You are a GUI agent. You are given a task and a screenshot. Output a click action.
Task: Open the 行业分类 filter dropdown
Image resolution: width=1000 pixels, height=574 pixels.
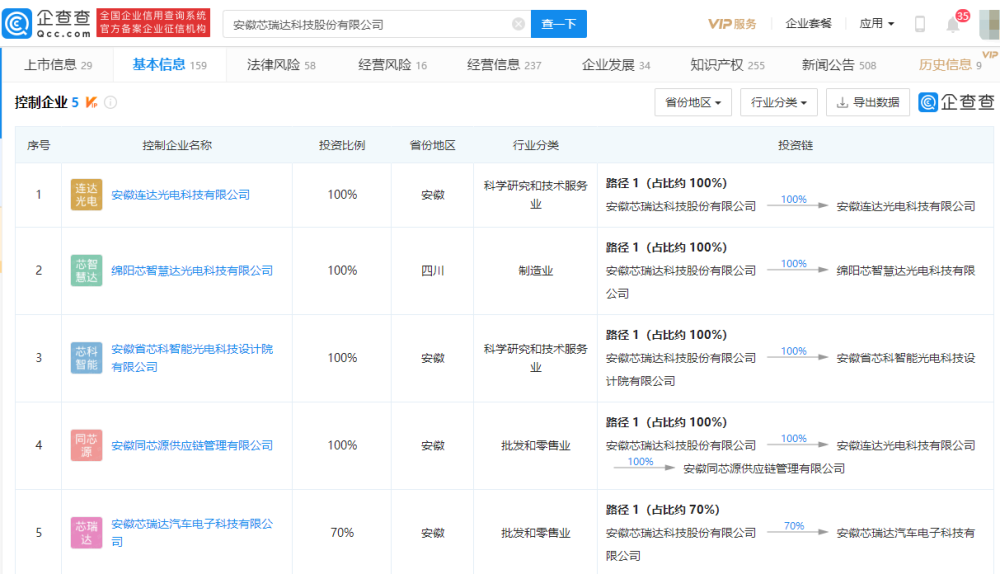point(779,102)
